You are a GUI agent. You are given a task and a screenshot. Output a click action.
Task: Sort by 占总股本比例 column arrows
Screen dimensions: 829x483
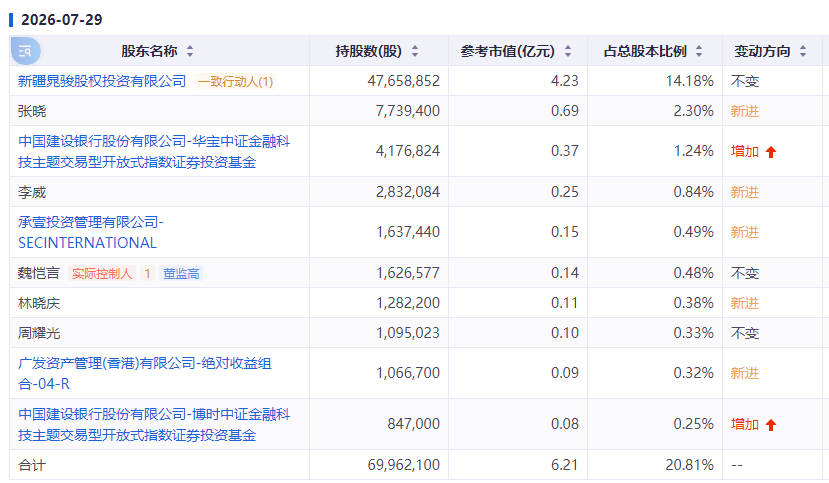coord(699,51)
